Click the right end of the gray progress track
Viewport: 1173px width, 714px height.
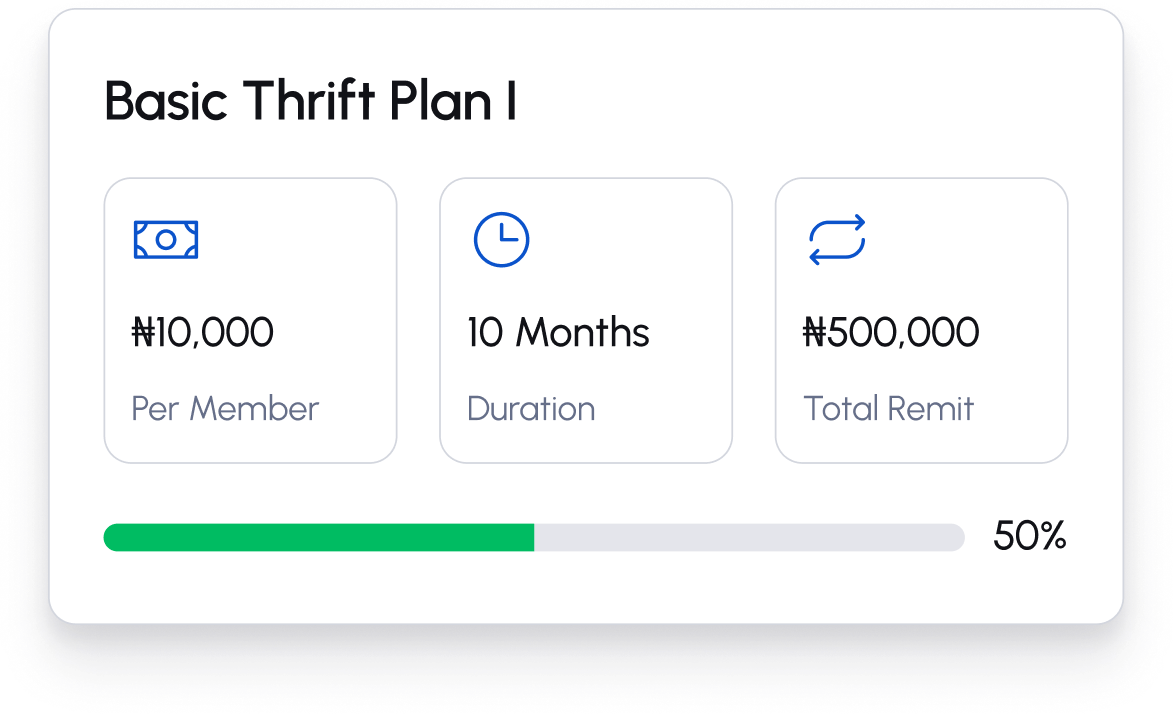point(957,537)
